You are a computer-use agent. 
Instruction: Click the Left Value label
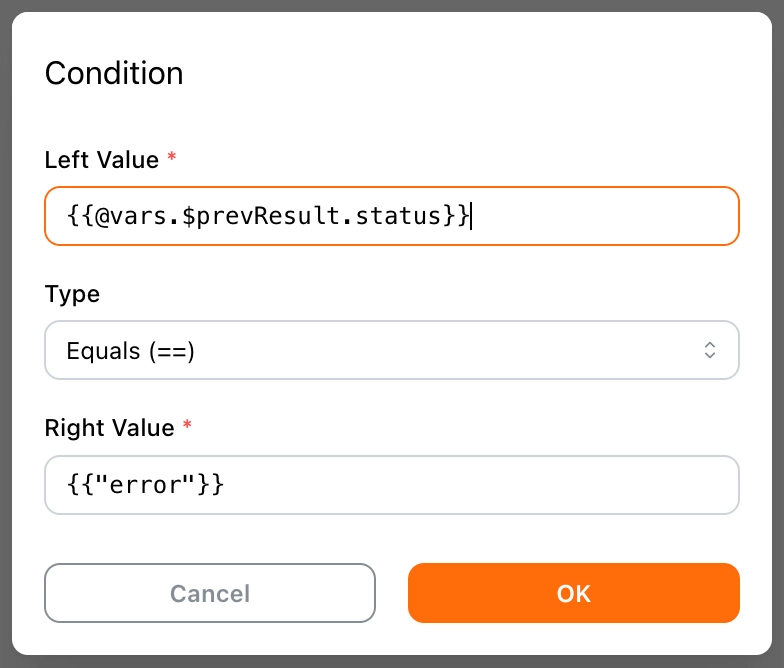[102, 160]
